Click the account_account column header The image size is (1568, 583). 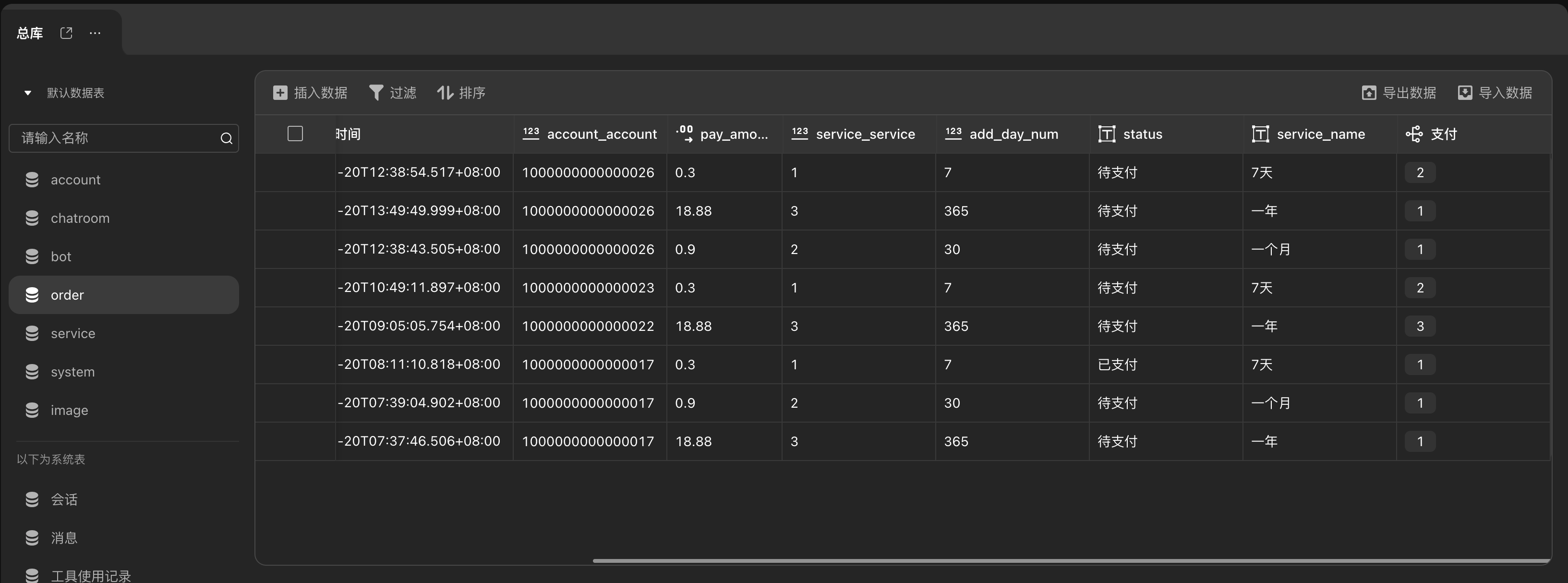pyautogui.click(x=590, y=134)
